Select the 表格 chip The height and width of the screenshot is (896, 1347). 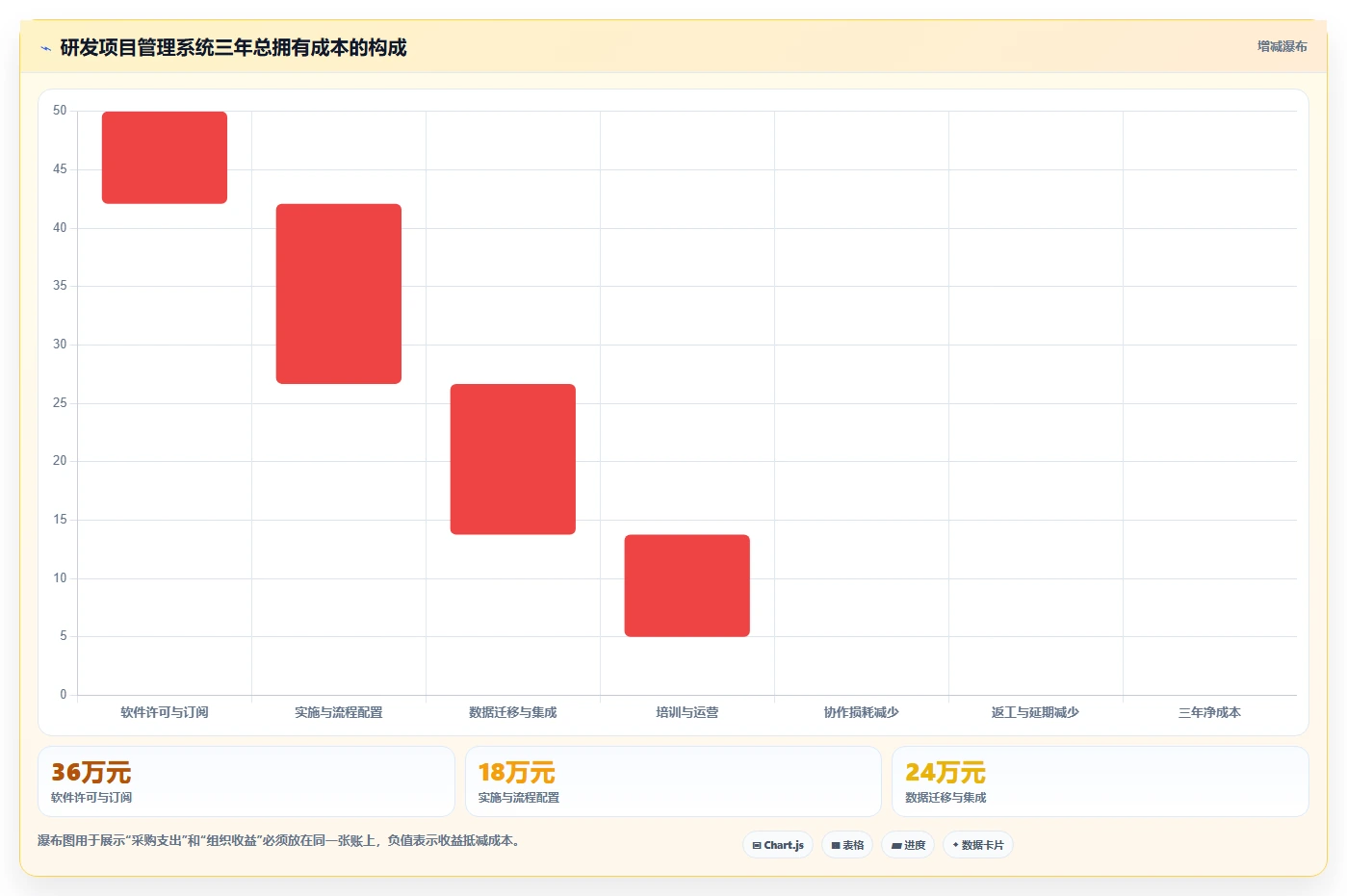pyautogui.click(x=847, y=845)
